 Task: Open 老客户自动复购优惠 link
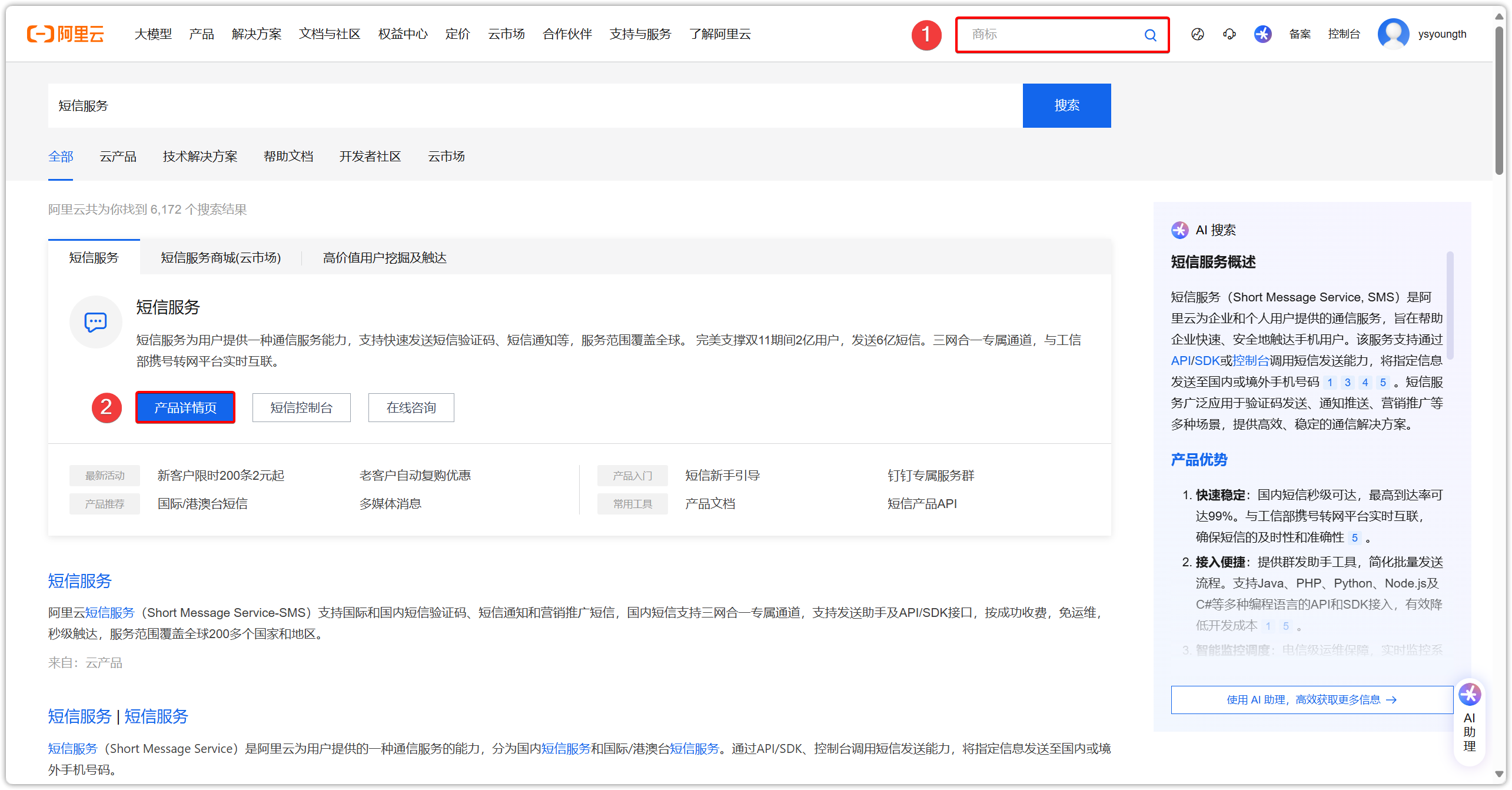click(415, 476)
